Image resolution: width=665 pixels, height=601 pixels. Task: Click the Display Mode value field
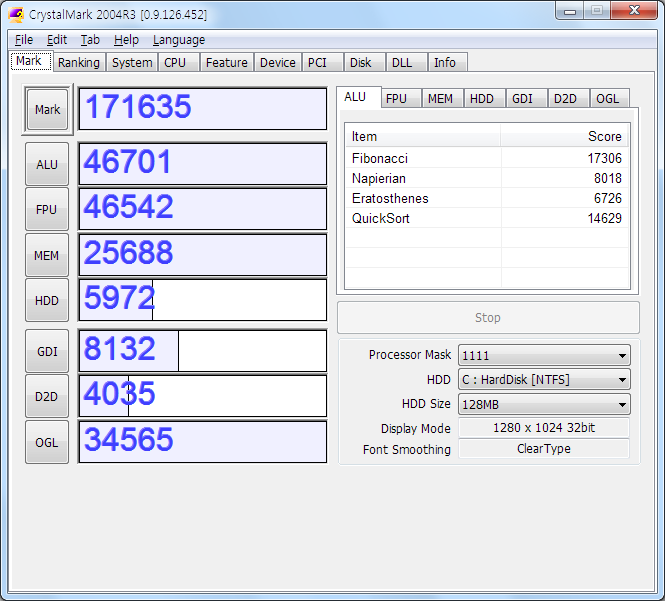[x=544, y=428]
